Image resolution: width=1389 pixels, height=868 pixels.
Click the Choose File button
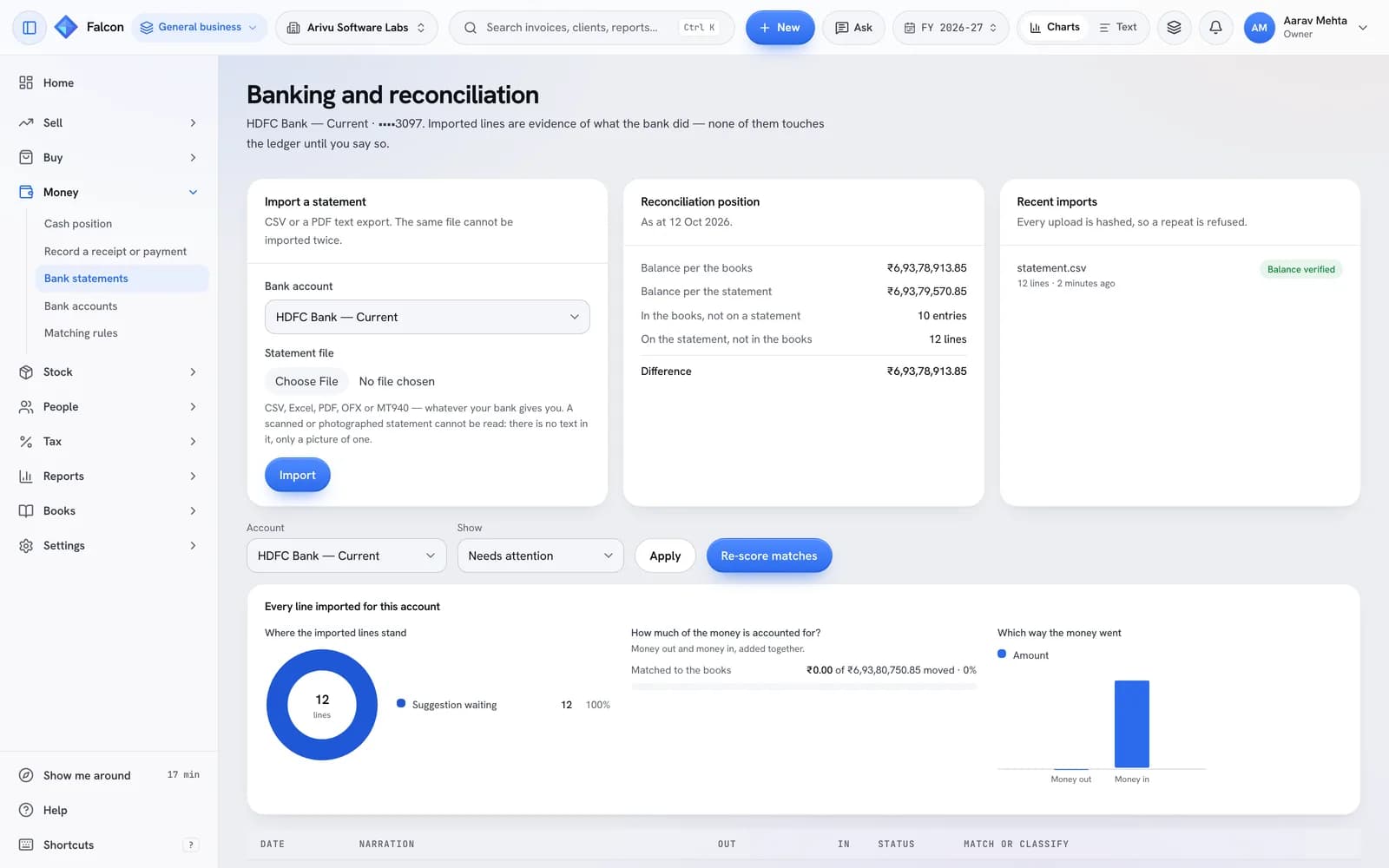pos(306,381)
